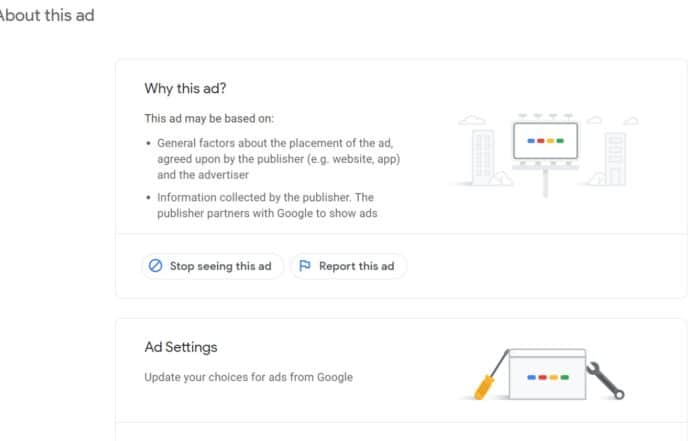Click the flag icon beside Report this ad
This screenshot has width=700, height=441.
coord(304,266)
